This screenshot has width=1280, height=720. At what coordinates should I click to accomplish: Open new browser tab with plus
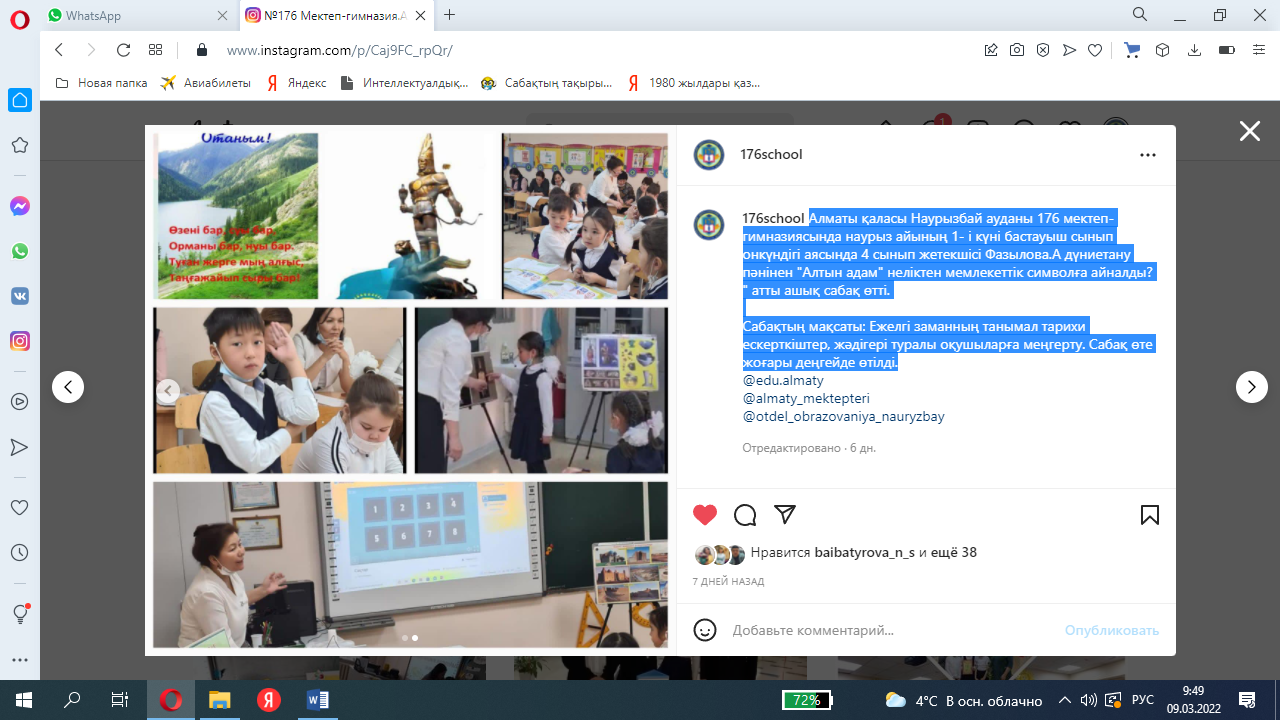tap(450, 15)
